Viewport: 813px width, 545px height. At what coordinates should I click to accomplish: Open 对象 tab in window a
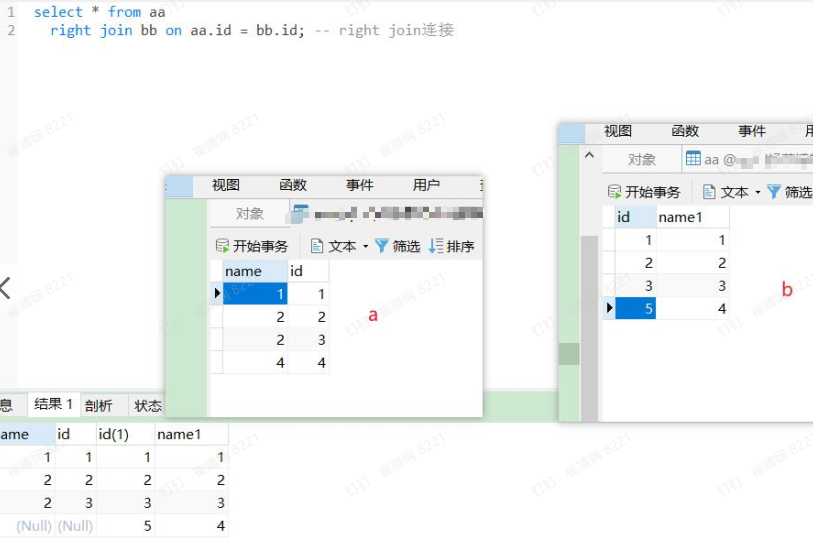[x=249, y=213]
